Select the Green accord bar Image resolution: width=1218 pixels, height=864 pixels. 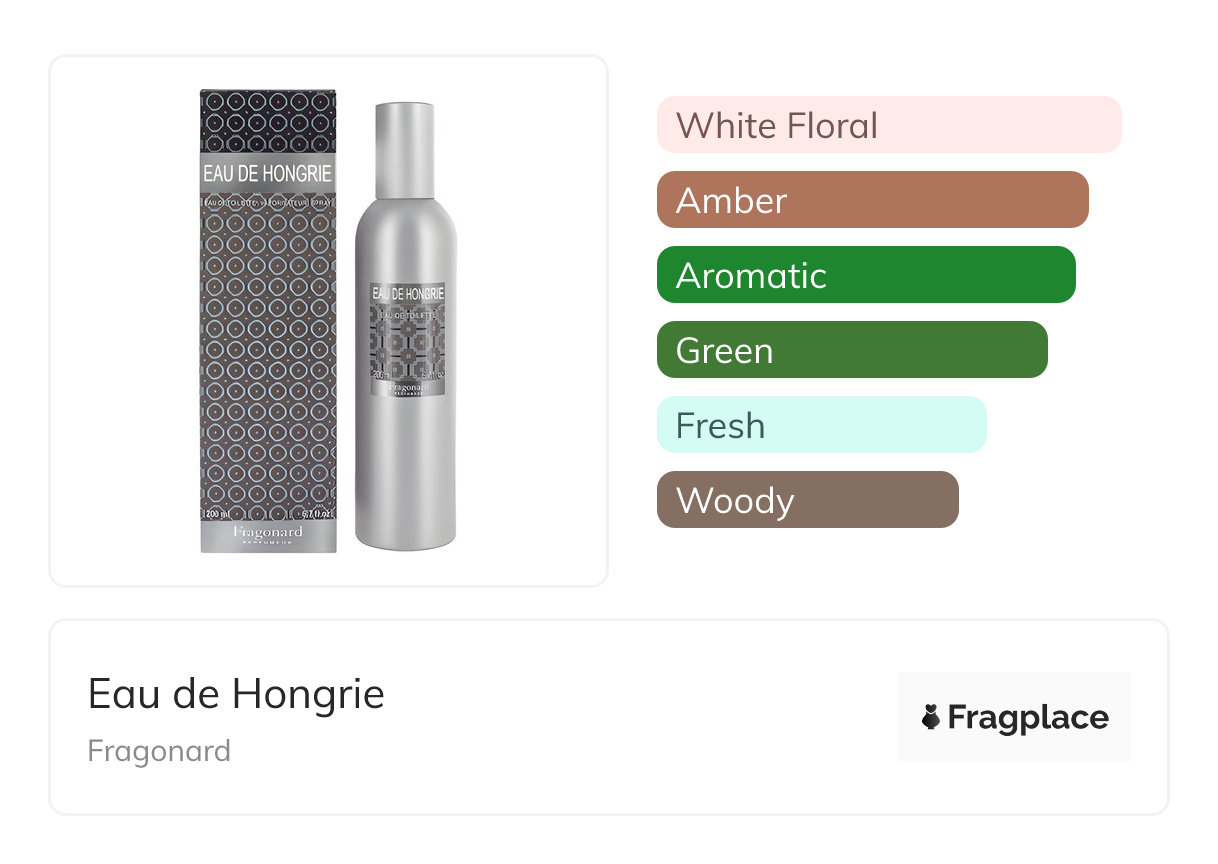[x=851, y=350]
